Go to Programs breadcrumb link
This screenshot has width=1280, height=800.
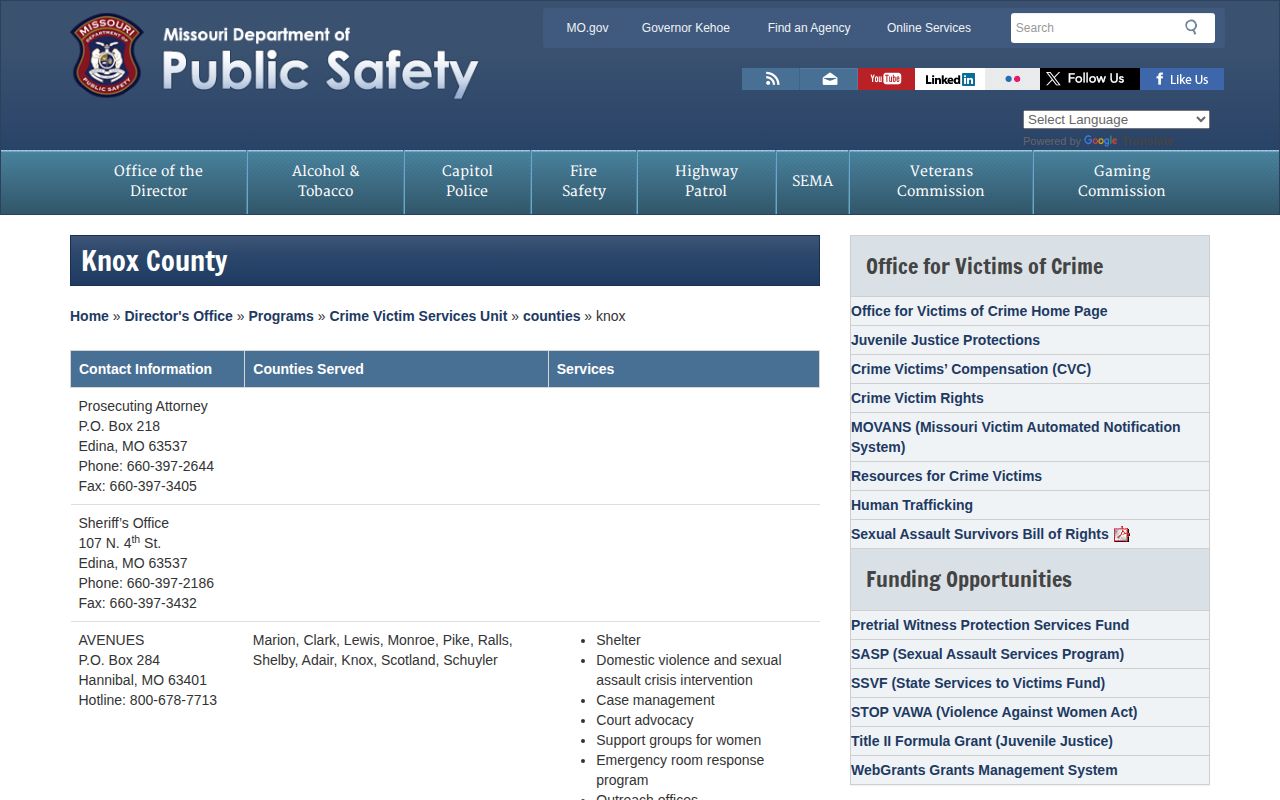point(281,316)
